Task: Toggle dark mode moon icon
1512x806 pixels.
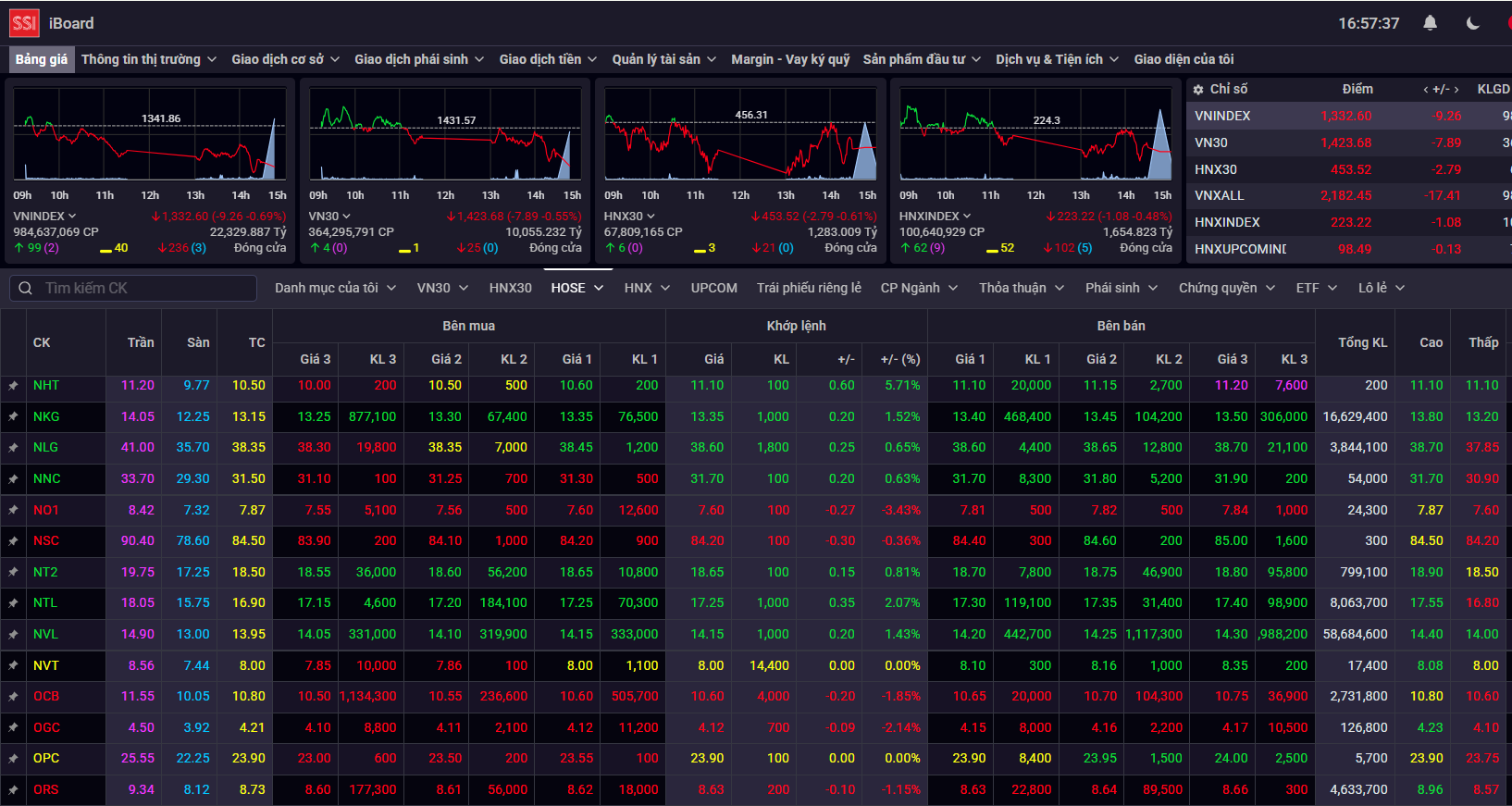Action: click(x=1473, y=23)
